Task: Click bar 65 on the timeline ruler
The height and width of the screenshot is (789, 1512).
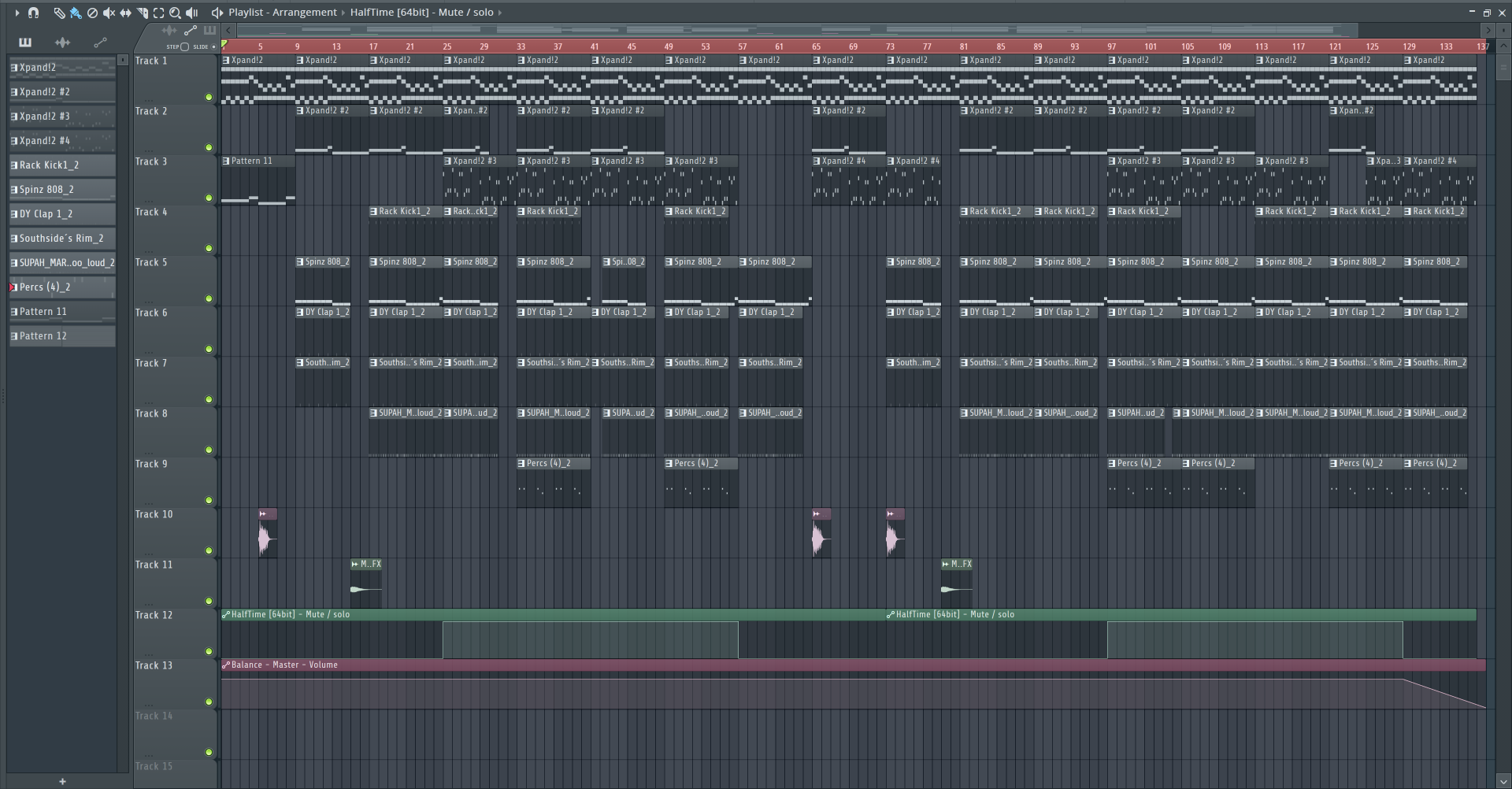Action: pyautogui.click(x=816, y=46)
